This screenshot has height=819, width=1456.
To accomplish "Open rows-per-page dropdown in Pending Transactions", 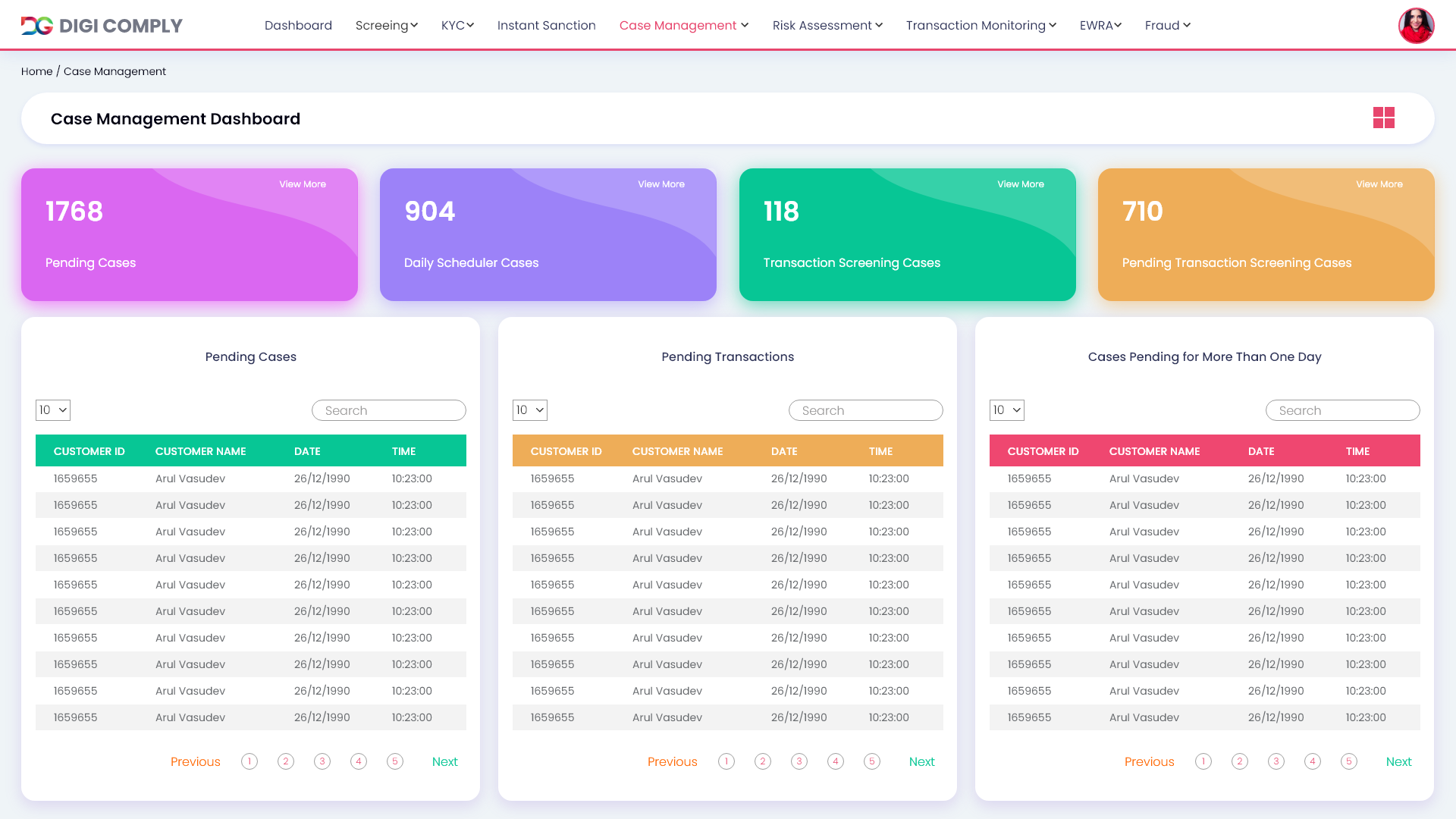I will pos(530,410).
